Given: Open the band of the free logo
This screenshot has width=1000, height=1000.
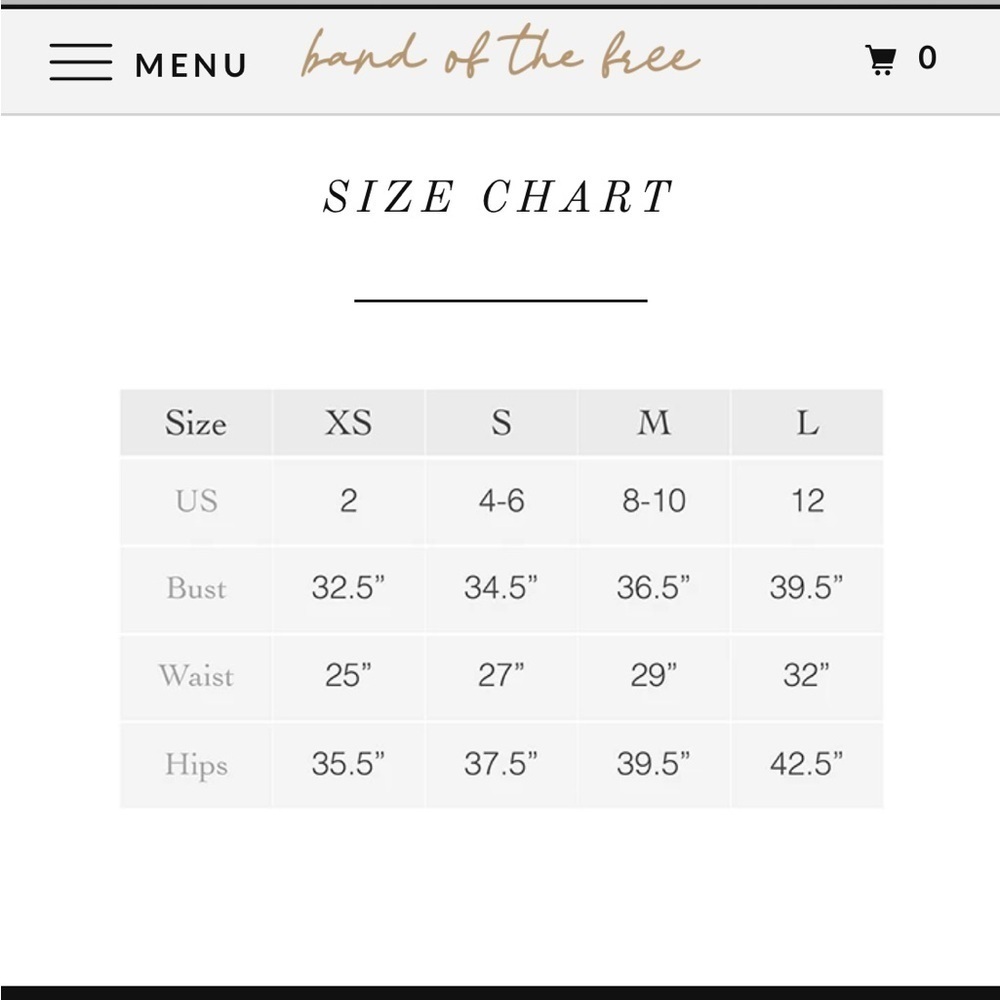Looking at the screenshot, I should pos(500,57).
